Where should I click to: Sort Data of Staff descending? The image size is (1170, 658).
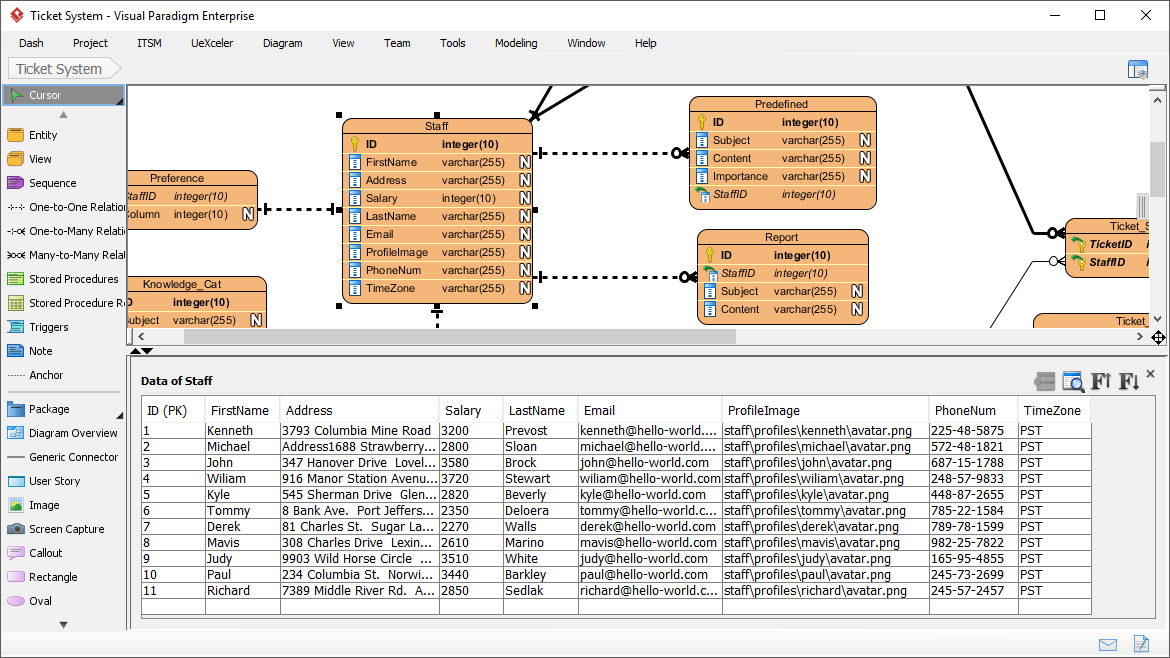click(1127, 381)
